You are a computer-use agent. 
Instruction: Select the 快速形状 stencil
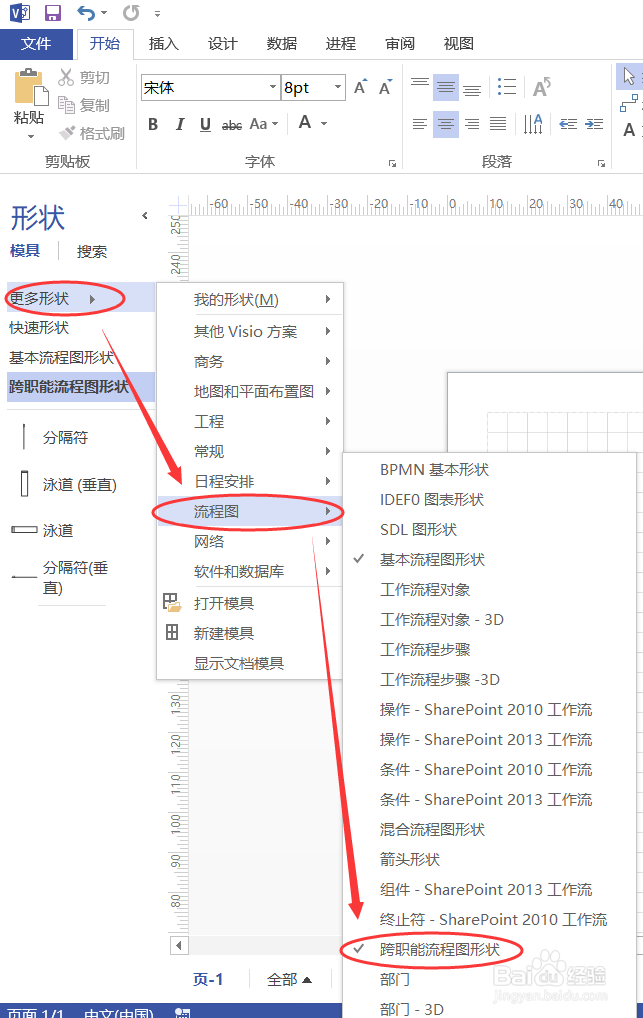point(39,328)
